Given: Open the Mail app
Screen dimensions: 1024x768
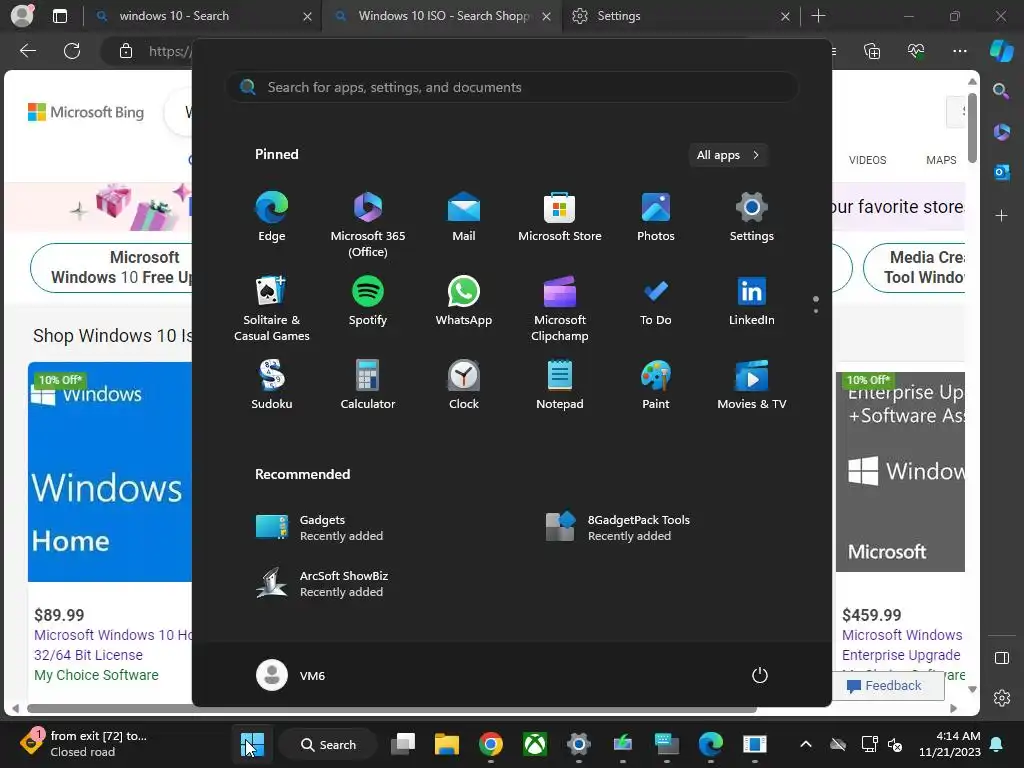Looking at the screenshot, I should tap(464, 217).
